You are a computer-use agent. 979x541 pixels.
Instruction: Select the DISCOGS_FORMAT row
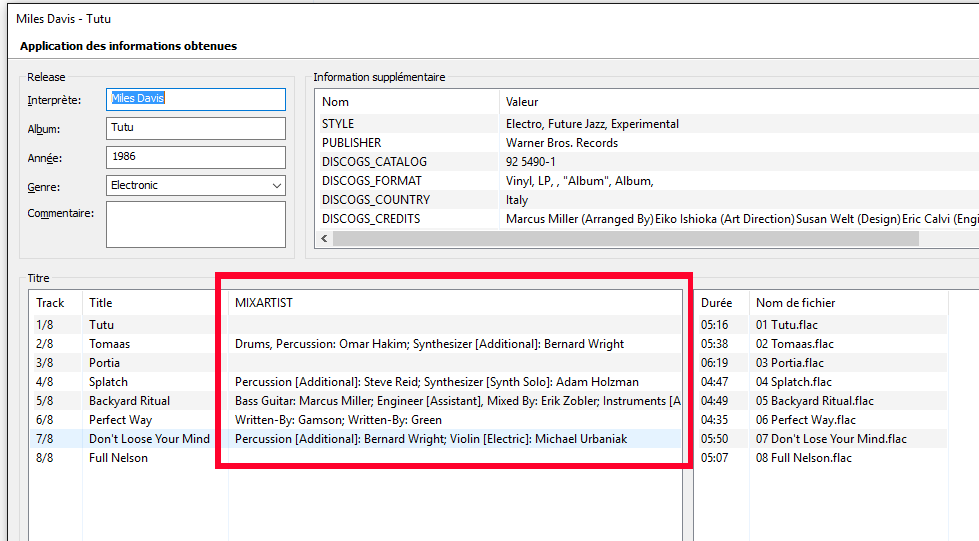pos(647,181)
